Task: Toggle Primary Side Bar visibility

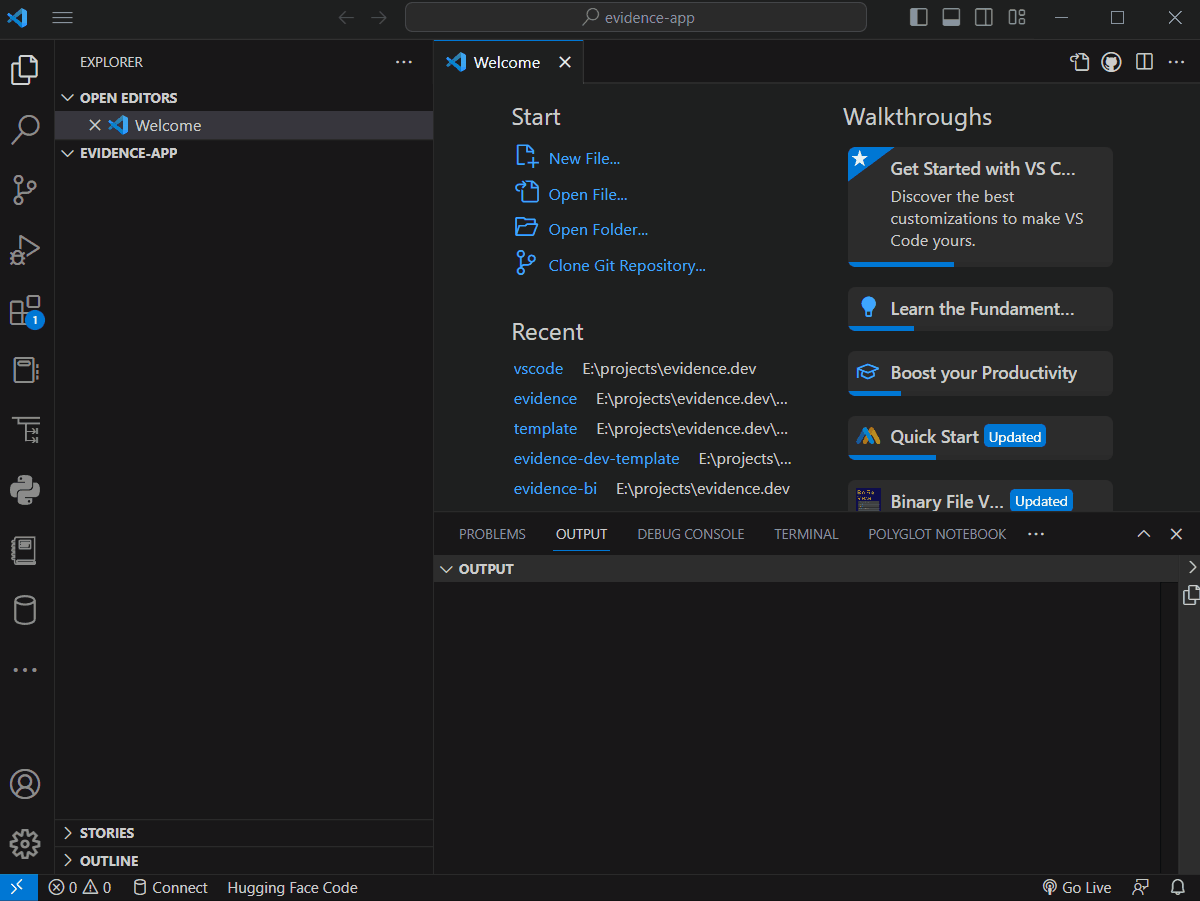Action: (918, 17)
